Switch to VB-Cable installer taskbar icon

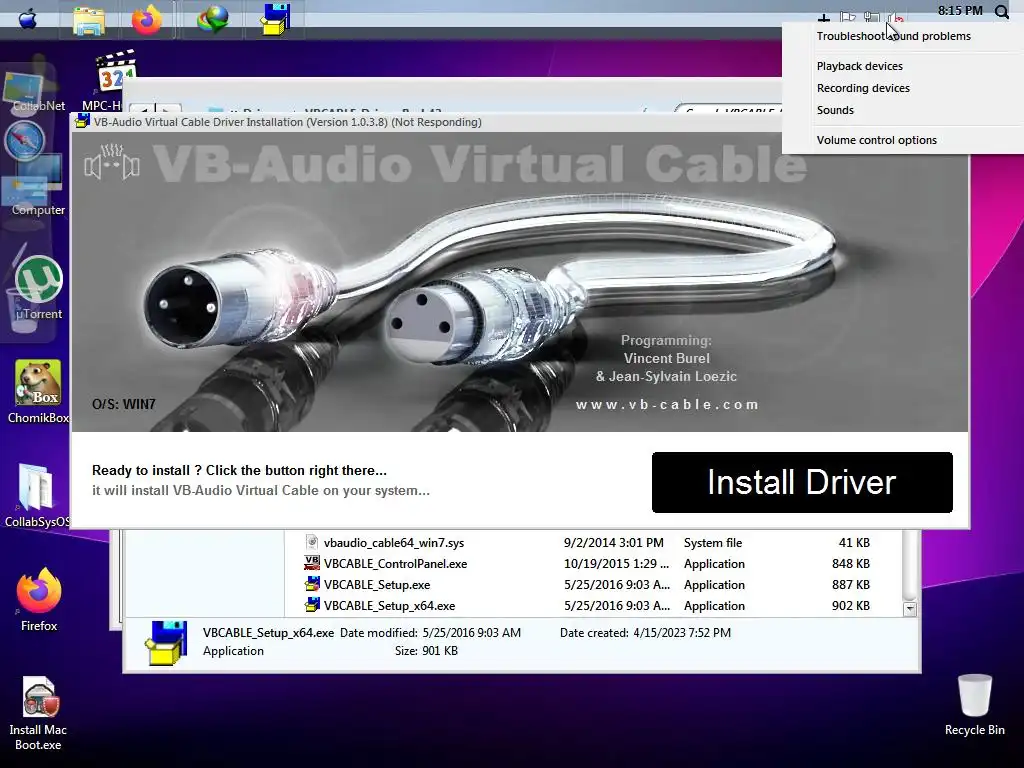coord(275,20)
